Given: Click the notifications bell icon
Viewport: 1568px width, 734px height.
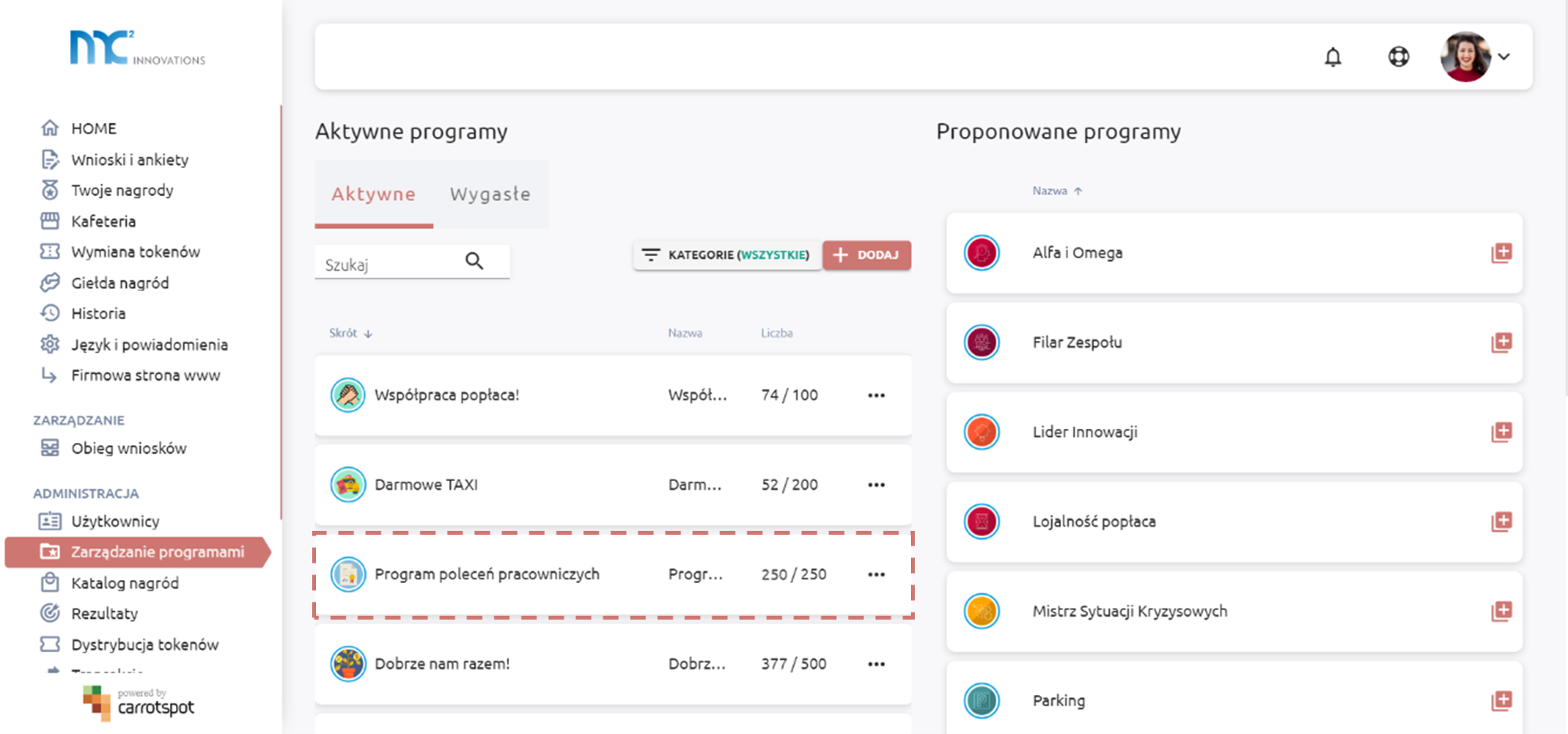Looking at the screenshot, I should tap(1333, 57).
